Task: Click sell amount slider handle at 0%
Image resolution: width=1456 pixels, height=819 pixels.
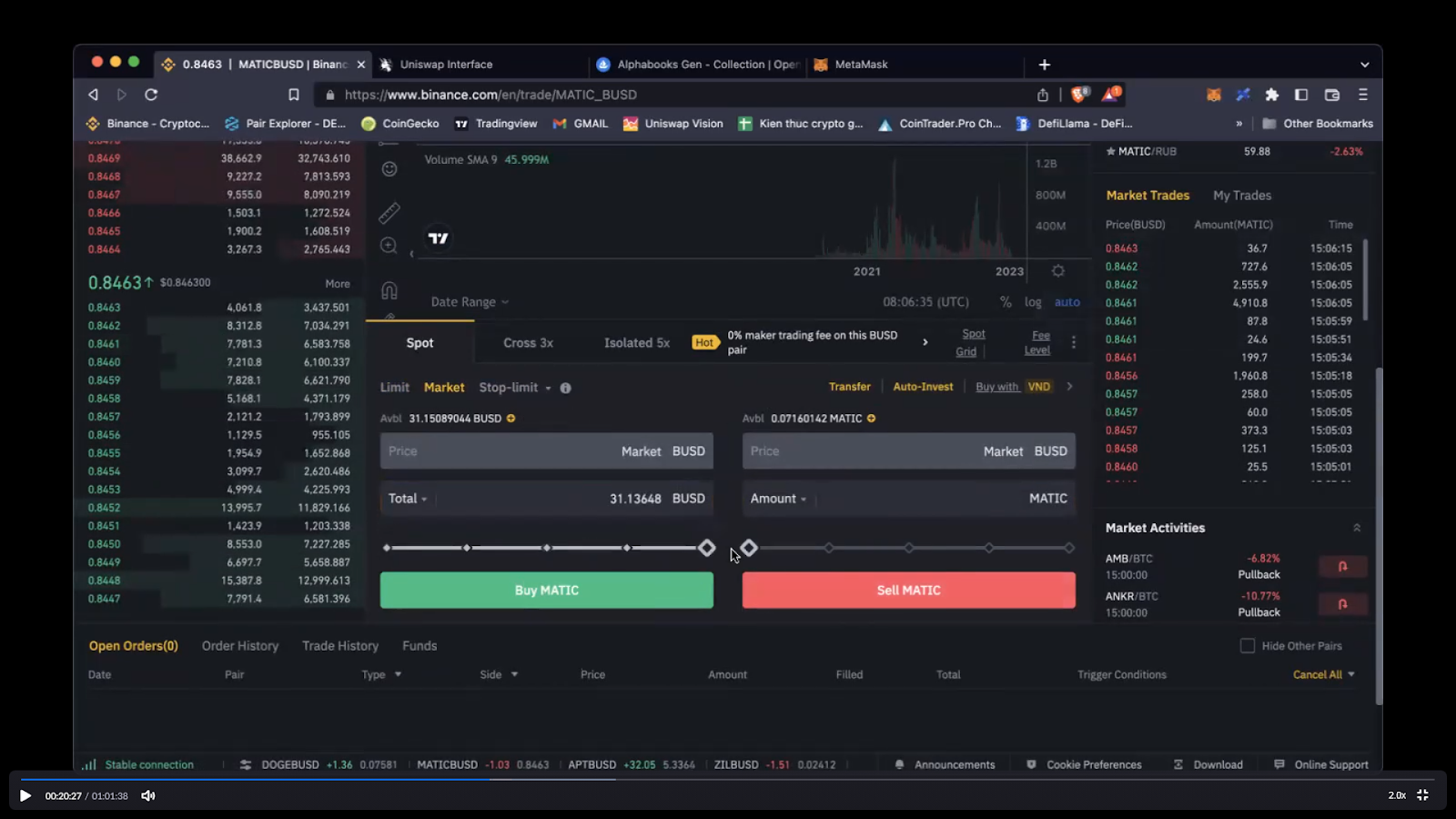Action: (x=749, y=548)
